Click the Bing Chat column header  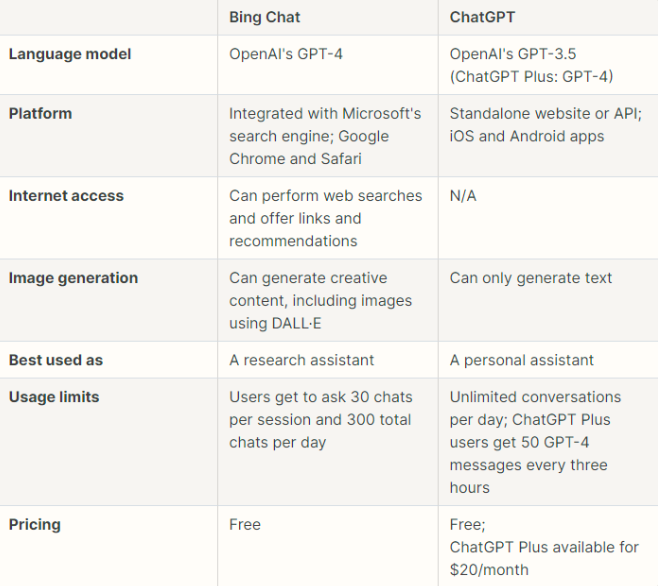[265, 17]
